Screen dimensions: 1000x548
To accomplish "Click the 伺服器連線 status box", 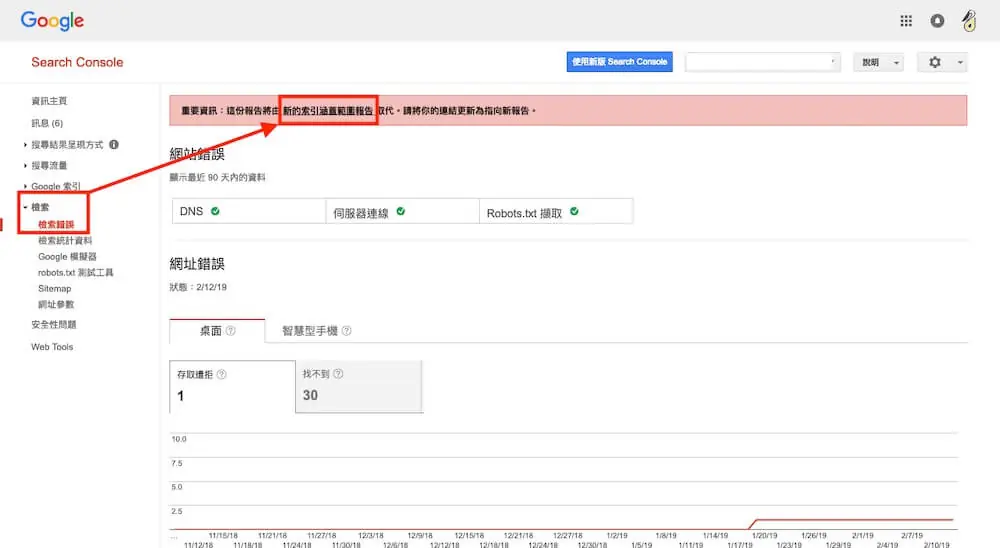I will (402, 211).
